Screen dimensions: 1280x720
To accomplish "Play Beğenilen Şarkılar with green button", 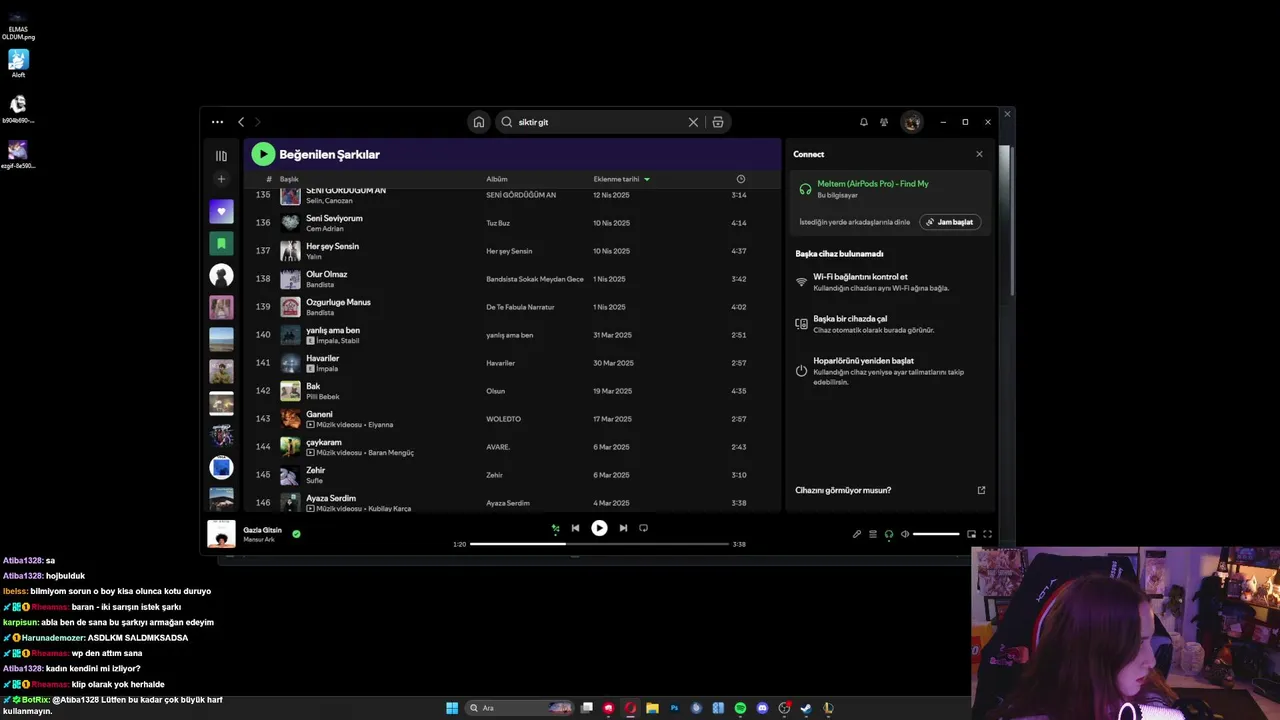I will click(263, 154).
